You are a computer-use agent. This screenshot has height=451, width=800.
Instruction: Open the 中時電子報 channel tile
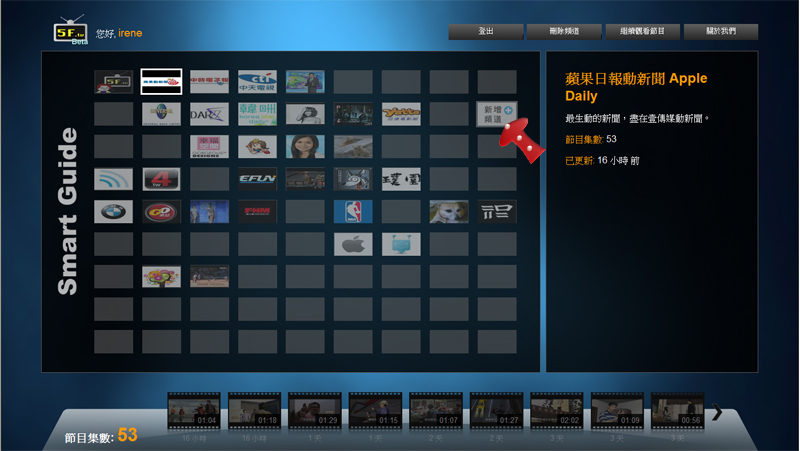(x=209, y=82)
